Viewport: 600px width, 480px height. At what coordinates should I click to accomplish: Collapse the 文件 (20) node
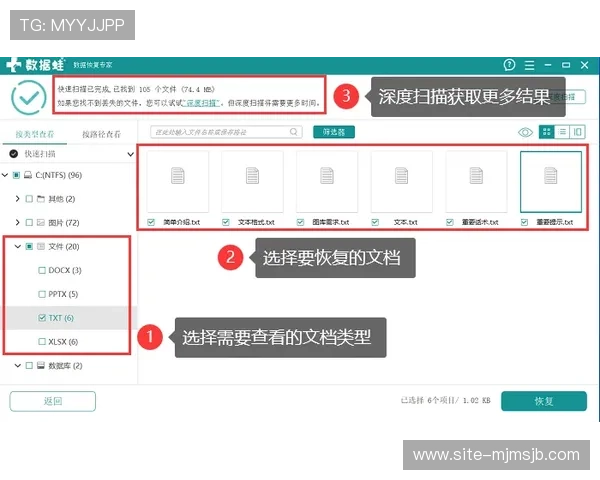(18, 247)
